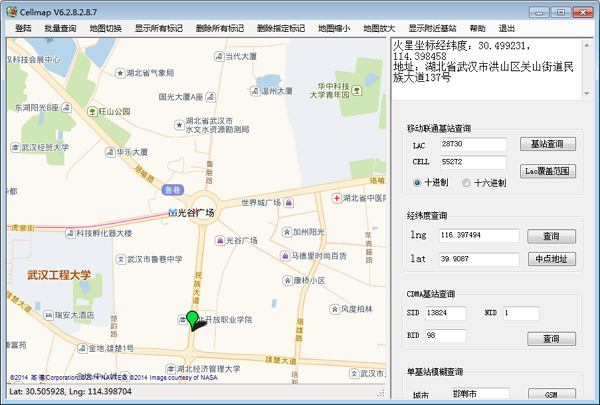Click the 退出 exit menu item
The image size is (600, 405).
click(x=507, y=28)
